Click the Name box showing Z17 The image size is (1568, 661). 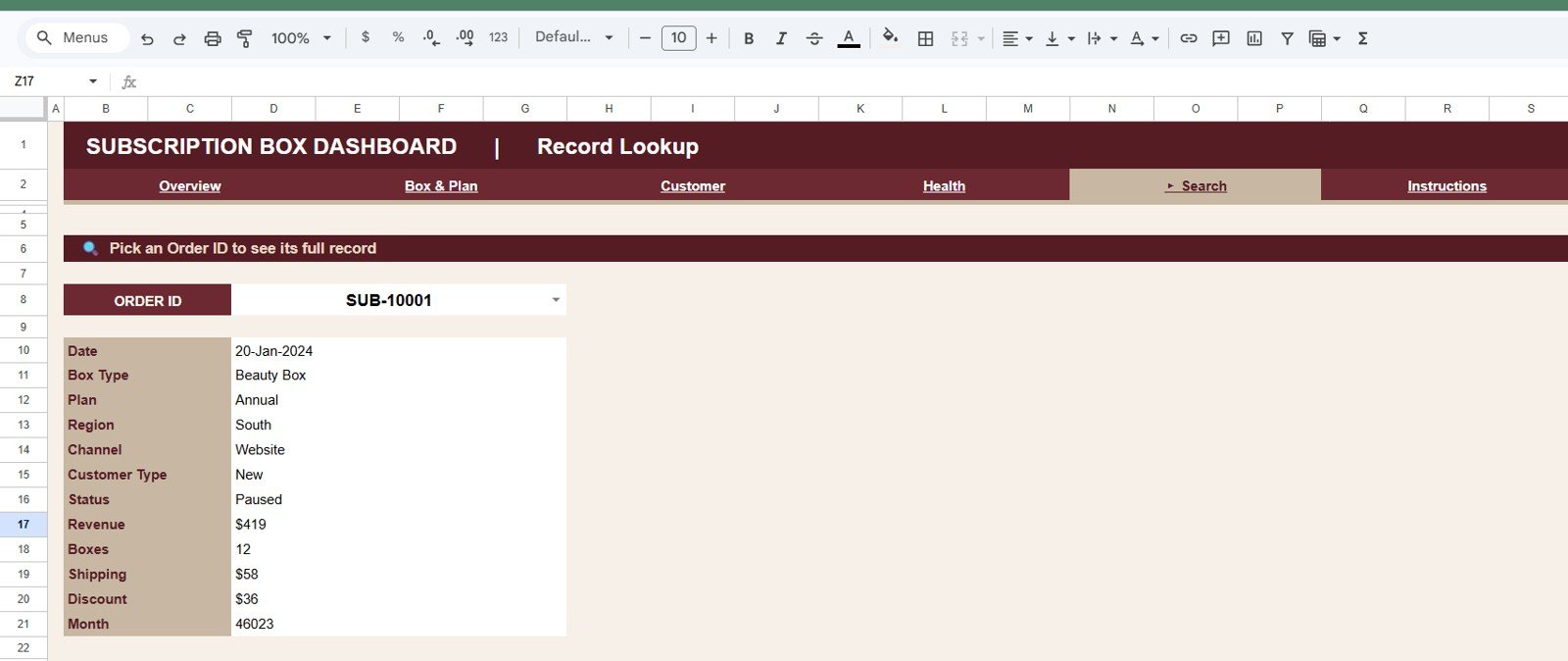tap(44, 81)
